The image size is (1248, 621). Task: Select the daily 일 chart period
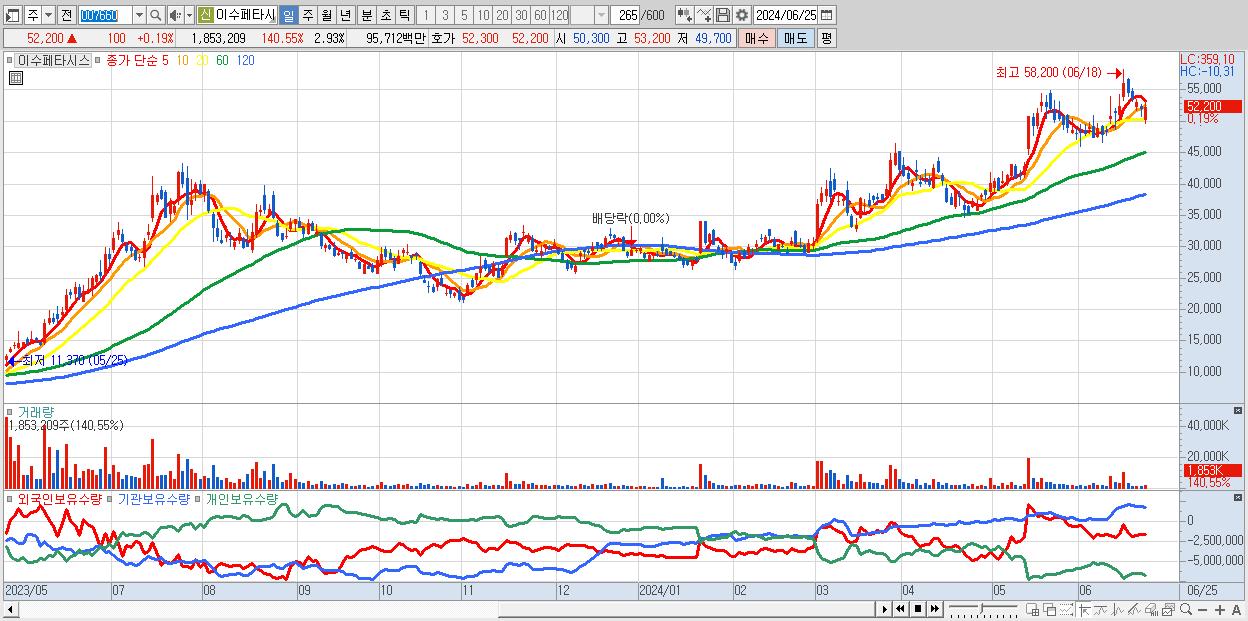click(x=289, y=15)
